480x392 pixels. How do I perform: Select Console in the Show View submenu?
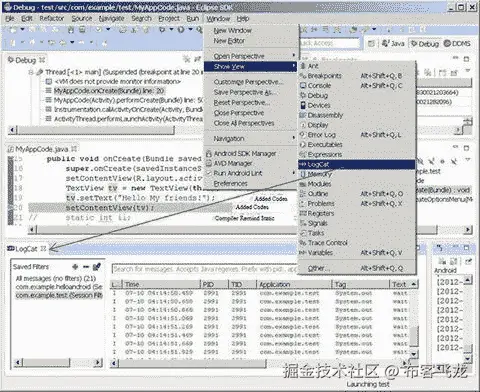click(356, 86)
